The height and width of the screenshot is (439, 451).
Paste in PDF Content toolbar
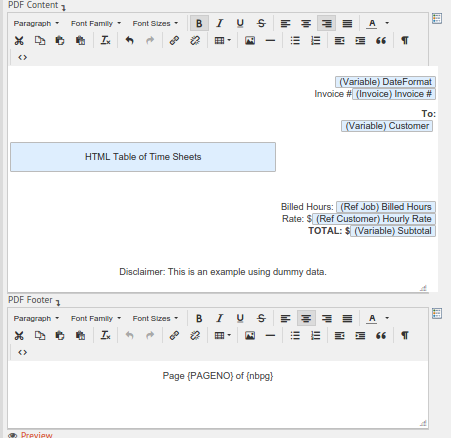tap(60, 41)
